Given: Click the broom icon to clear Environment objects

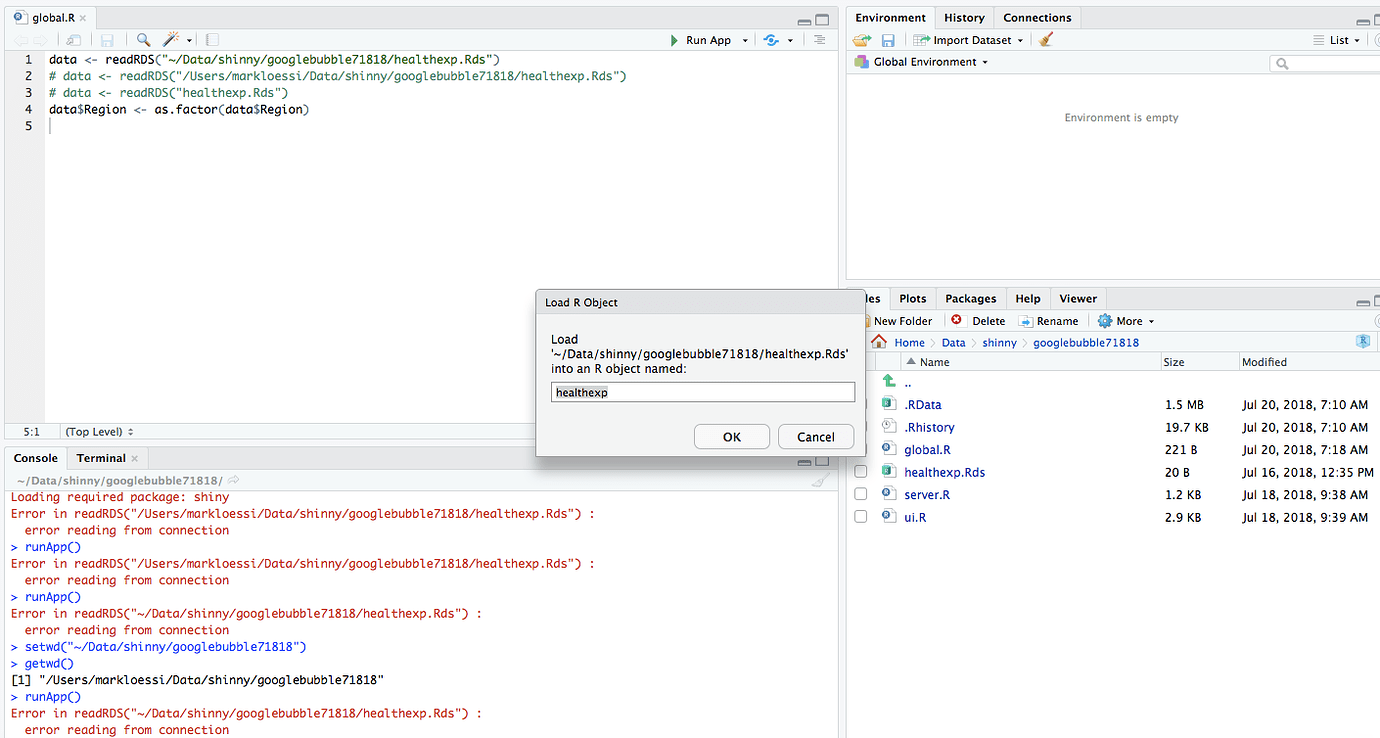Looking at the screenshot, I should click(x=1046, y=39).
